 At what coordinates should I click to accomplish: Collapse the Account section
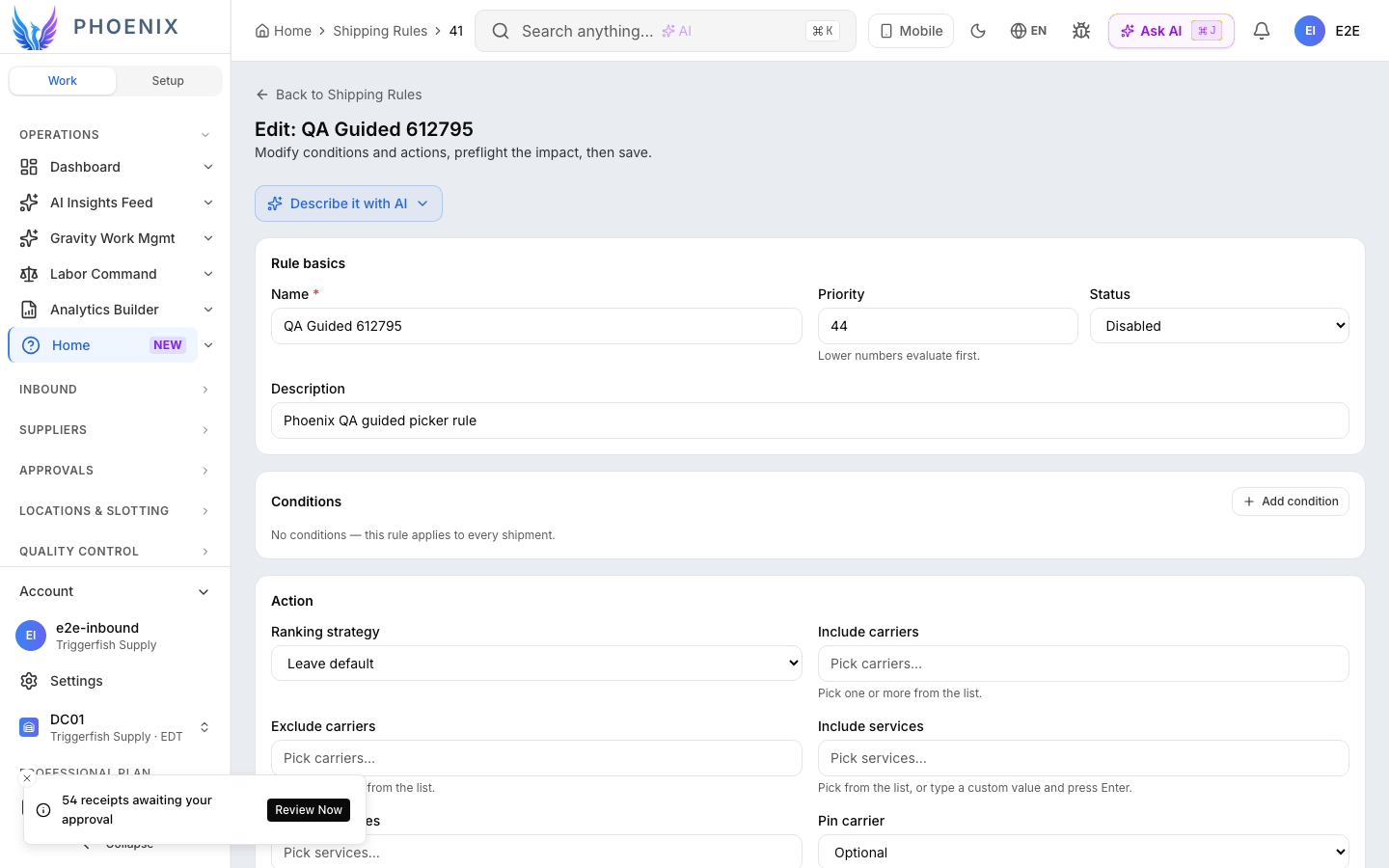[x=115, y=592]
